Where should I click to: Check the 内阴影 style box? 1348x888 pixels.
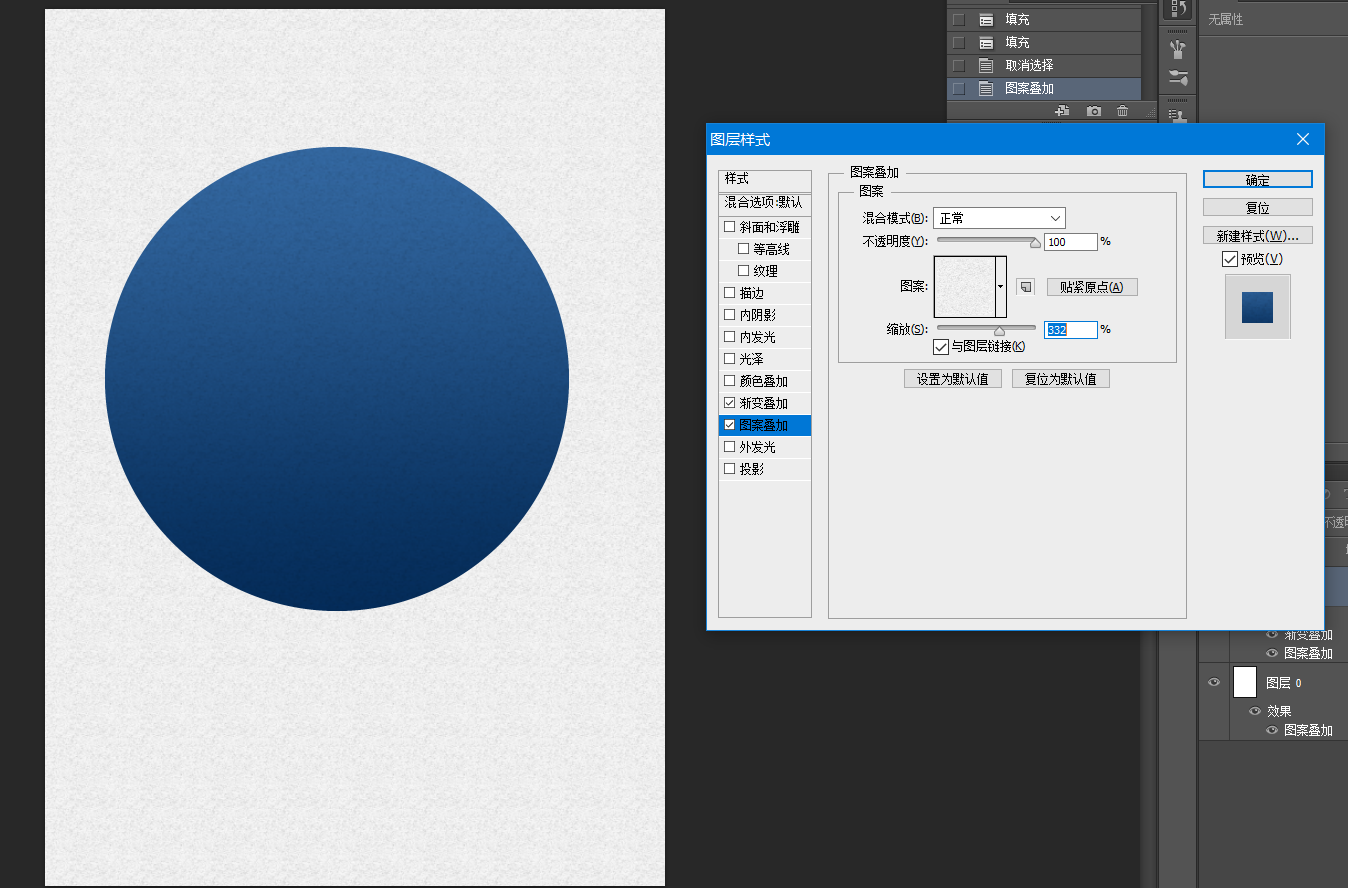click(729, 315)
